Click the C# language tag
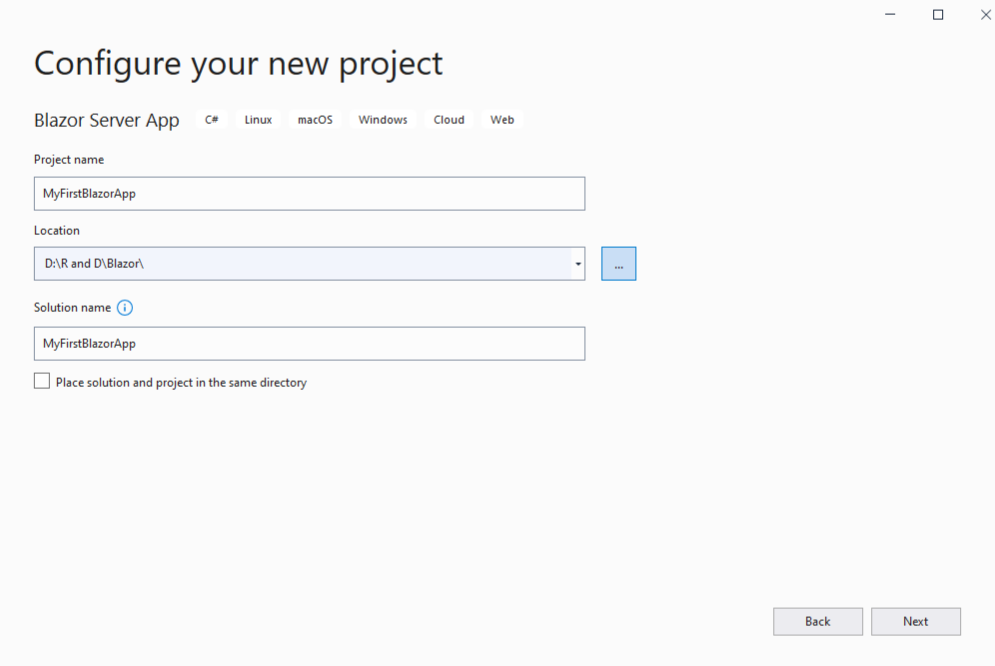995x666 pixels. (211, 119)
